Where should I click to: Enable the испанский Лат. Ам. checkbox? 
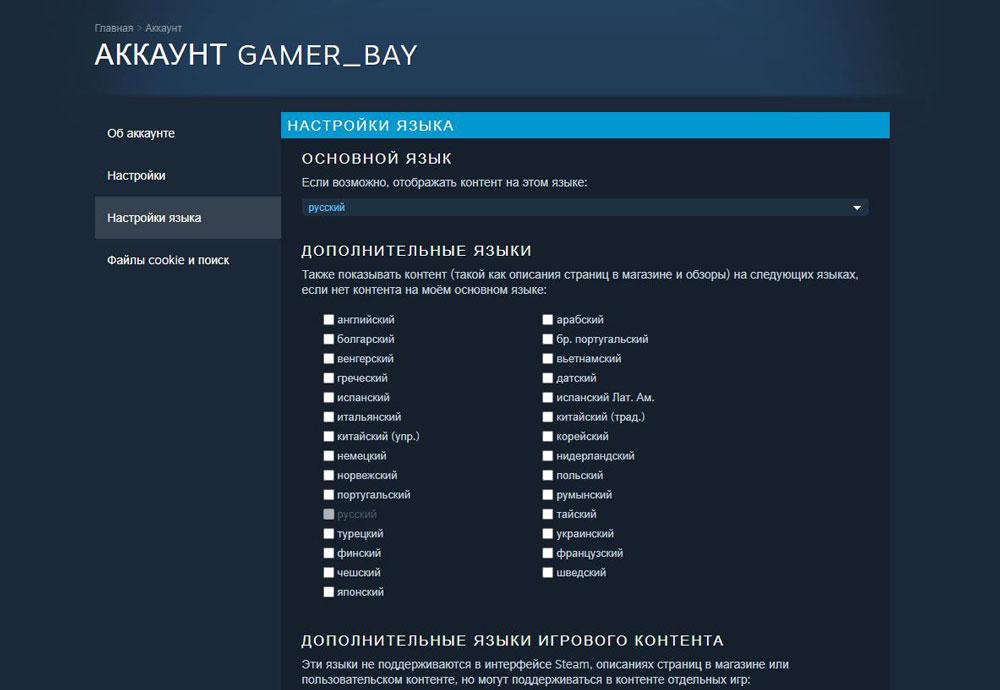coord(548,398)
